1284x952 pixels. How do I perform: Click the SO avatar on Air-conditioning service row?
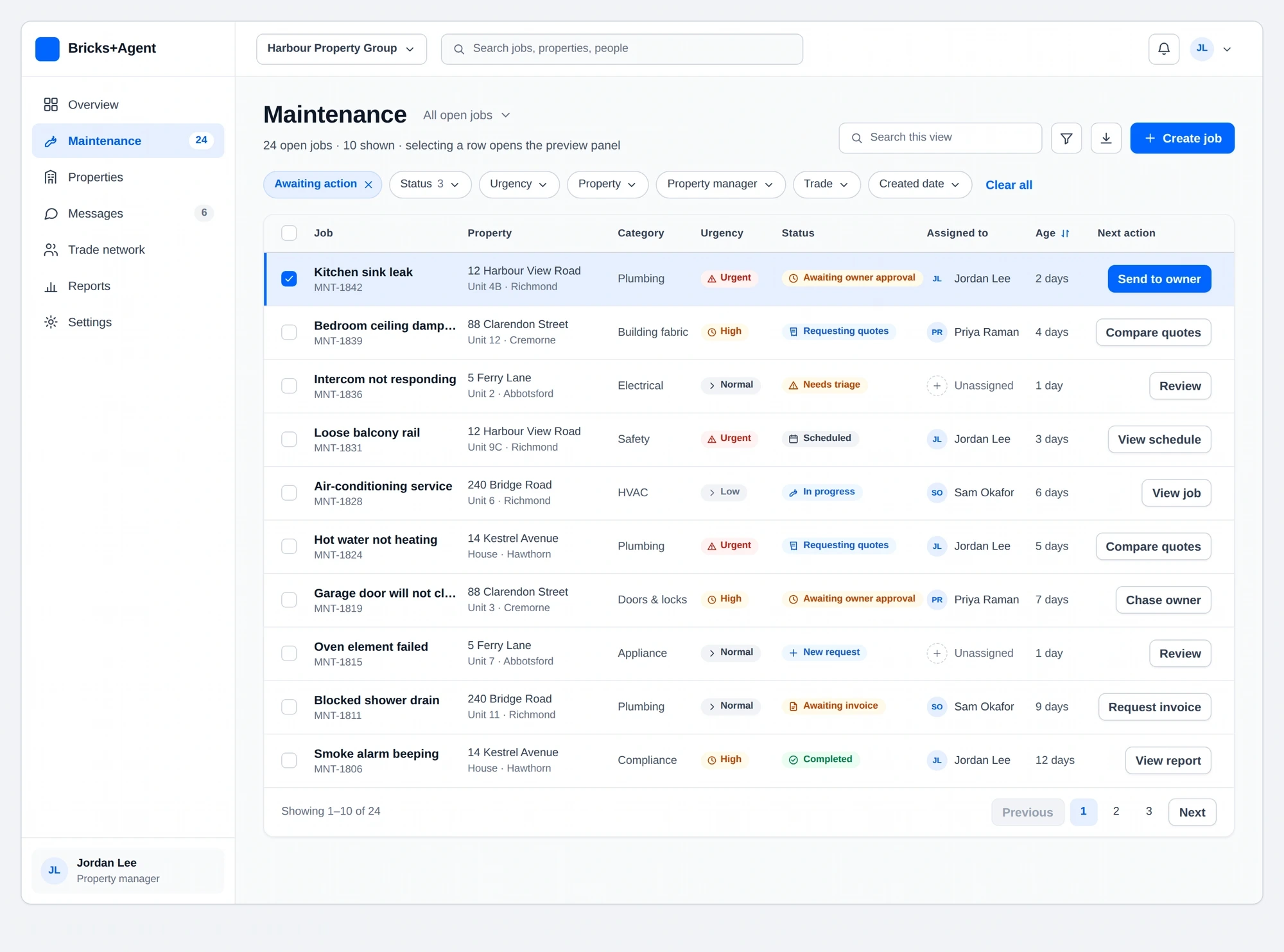tap(937, 493)
